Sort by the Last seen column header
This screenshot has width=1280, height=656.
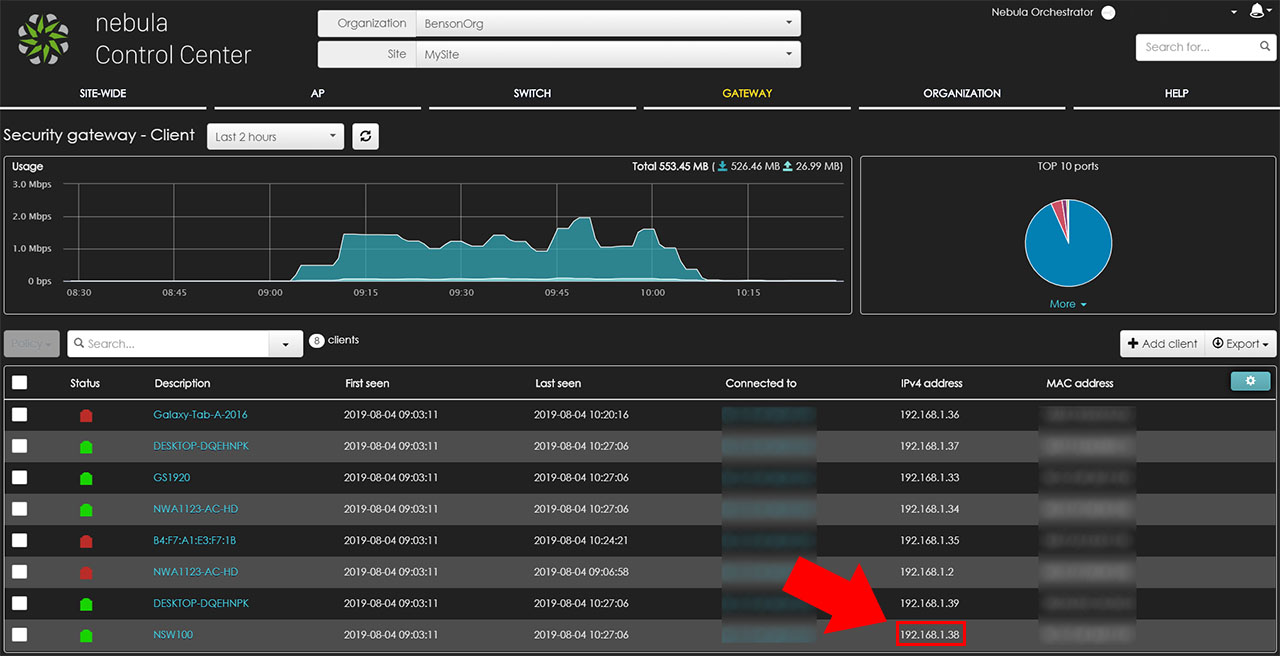558,383
